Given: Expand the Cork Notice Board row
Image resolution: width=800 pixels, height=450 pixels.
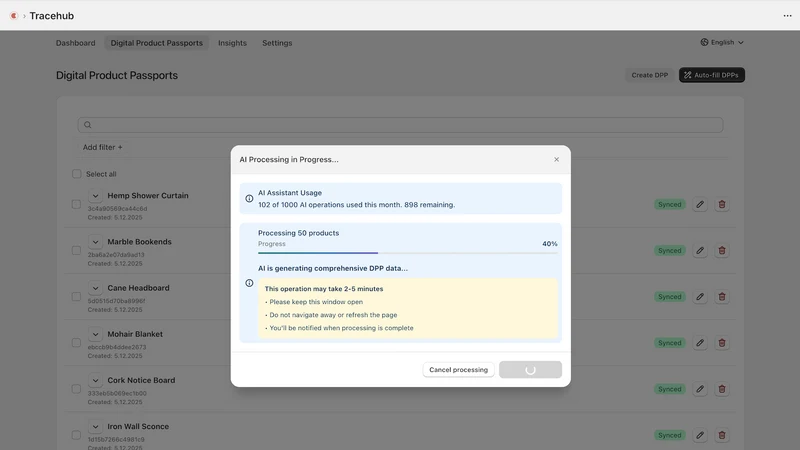Looking at the screenshot, I should 95,381.
